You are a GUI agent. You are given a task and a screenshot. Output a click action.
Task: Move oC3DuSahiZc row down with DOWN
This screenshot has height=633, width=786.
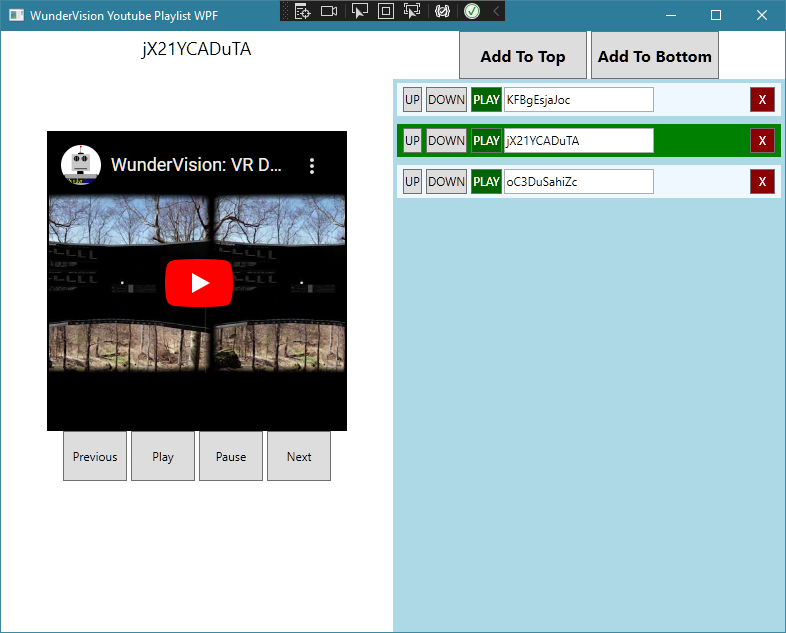[447, 181]
